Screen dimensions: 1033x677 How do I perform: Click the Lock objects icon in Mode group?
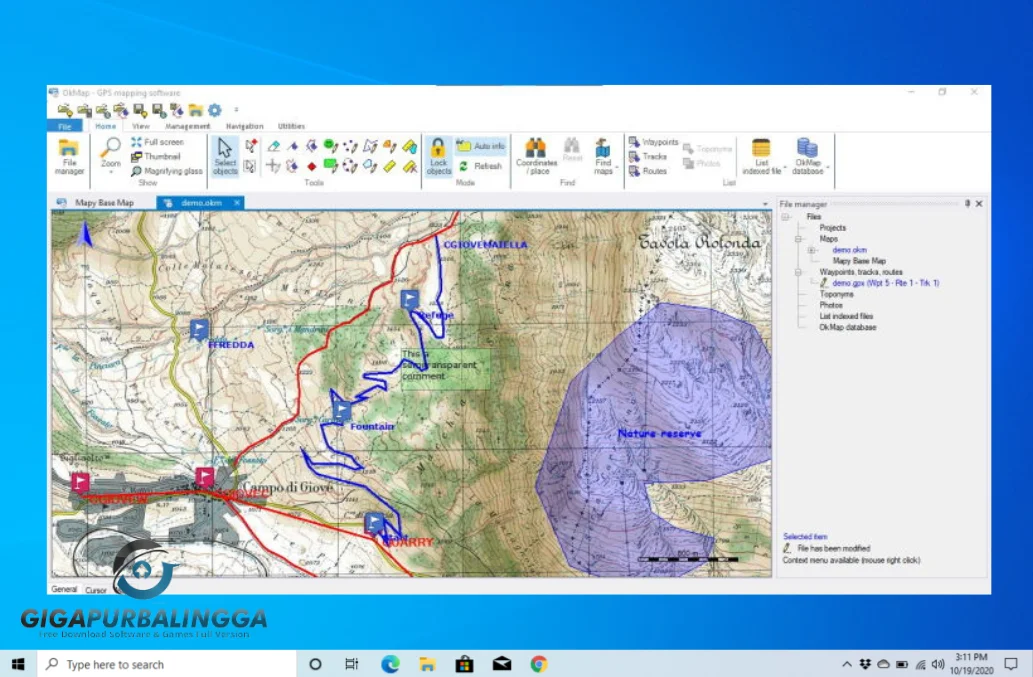(x=436, y=150)
